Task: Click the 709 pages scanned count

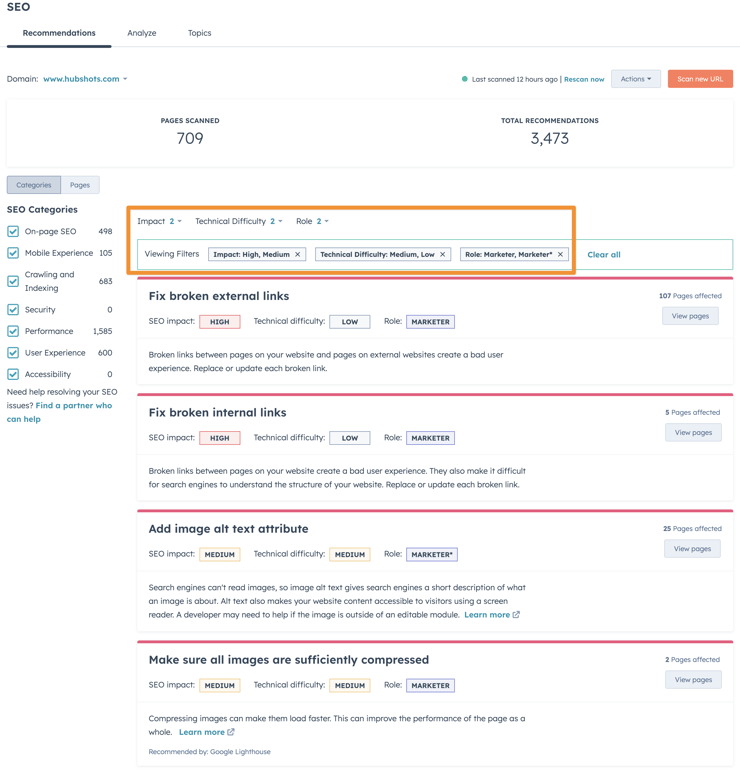Action: (190, 138)
